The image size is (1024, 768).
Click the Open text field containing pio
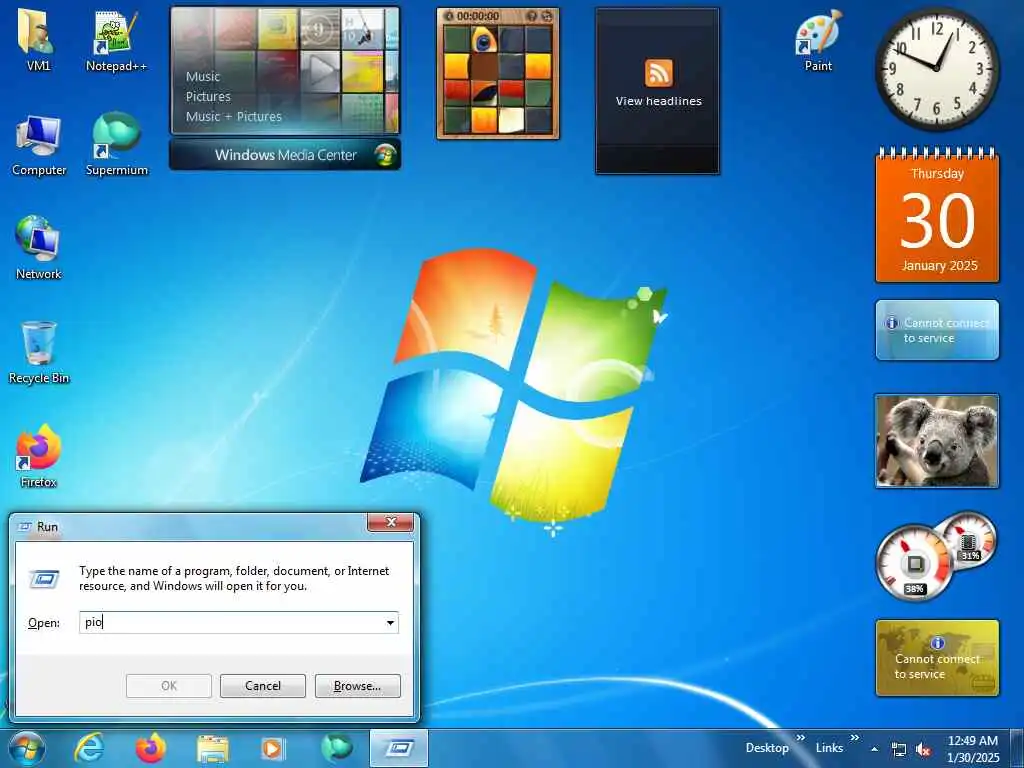238,622
